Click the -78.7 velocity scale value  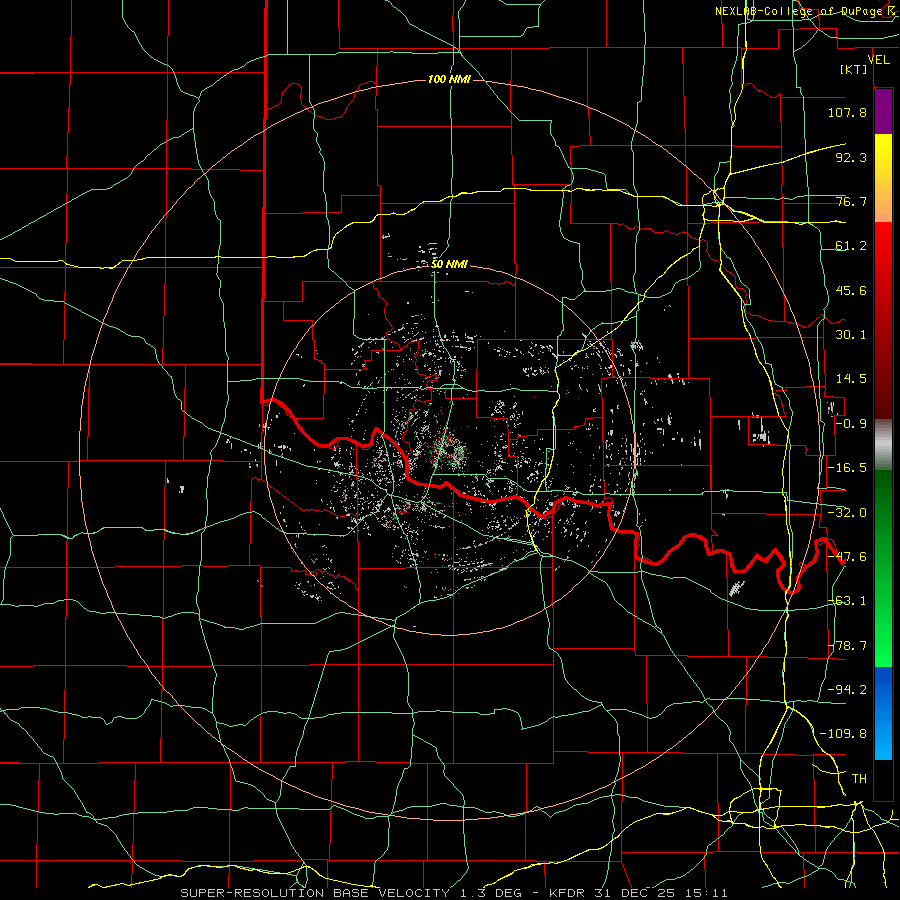(847, 646)
